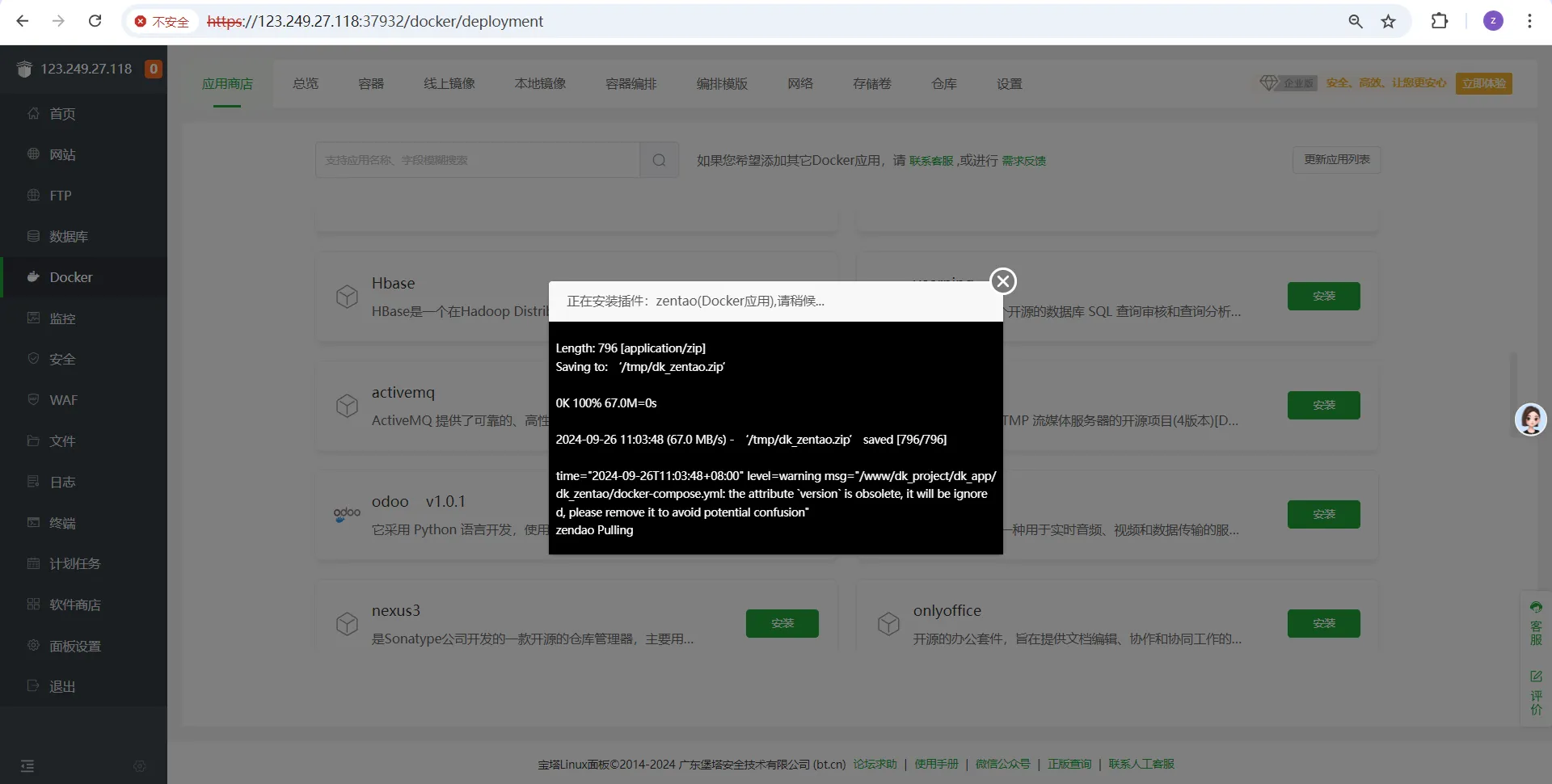1552x784 pixels.
Task: Switch to the 设置 settings tab
Action: click(1010, 84)
